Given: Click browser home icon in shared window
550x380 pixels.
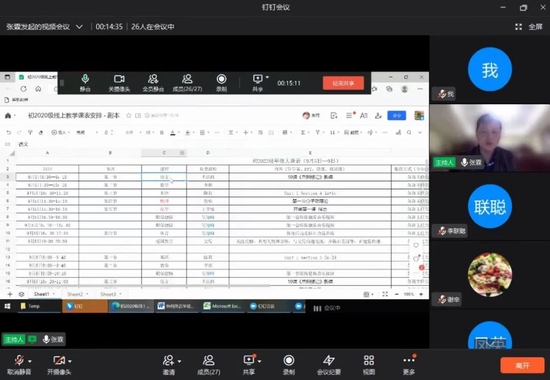Looking at the screenshot, I should click(38, 89).
